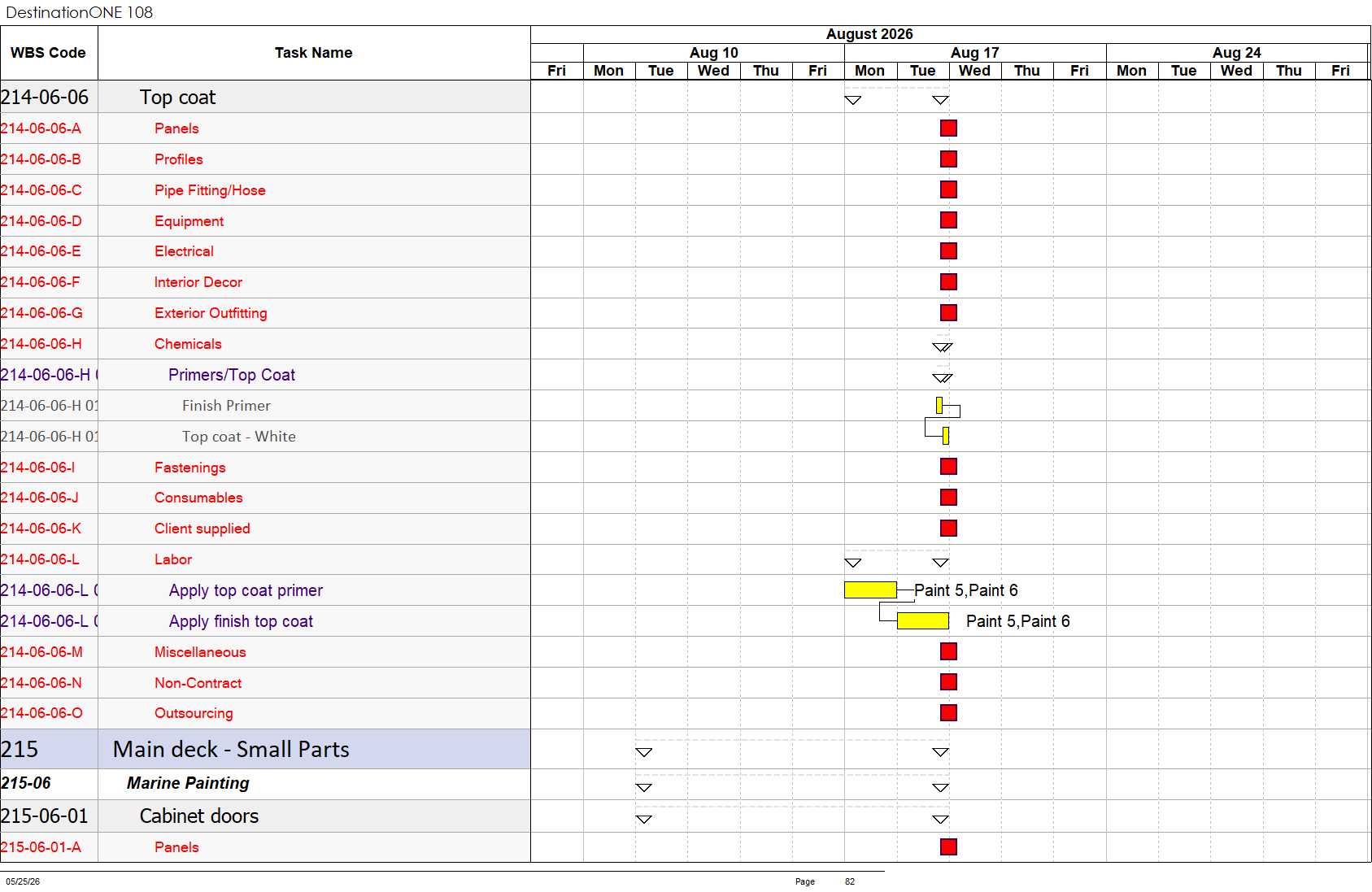Select the Aug 17 week header
This screenshot has width=1372, height=892.
coord(975,53)
